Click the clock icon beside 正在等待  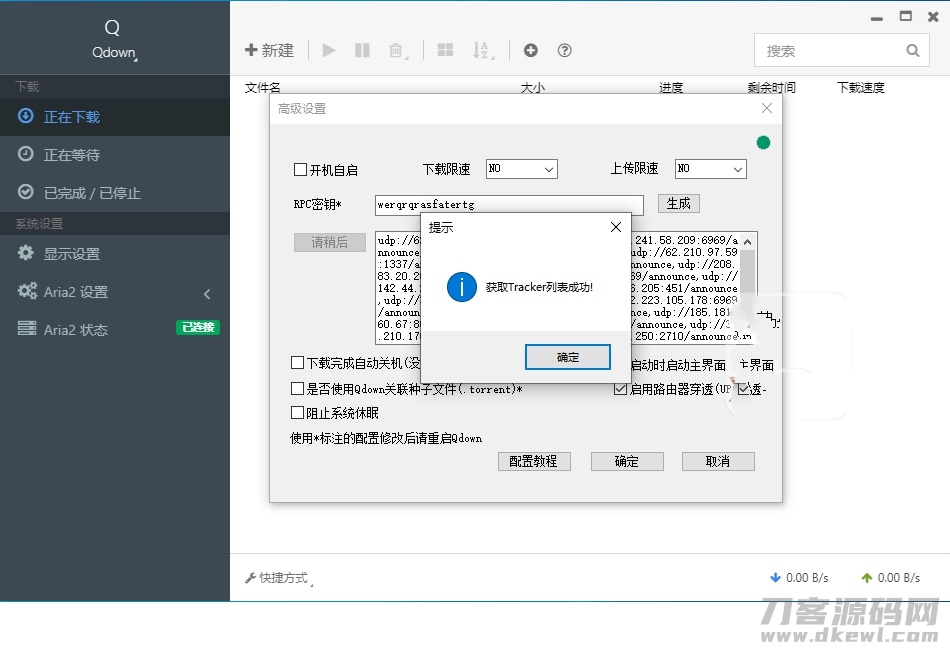(25, 154)
